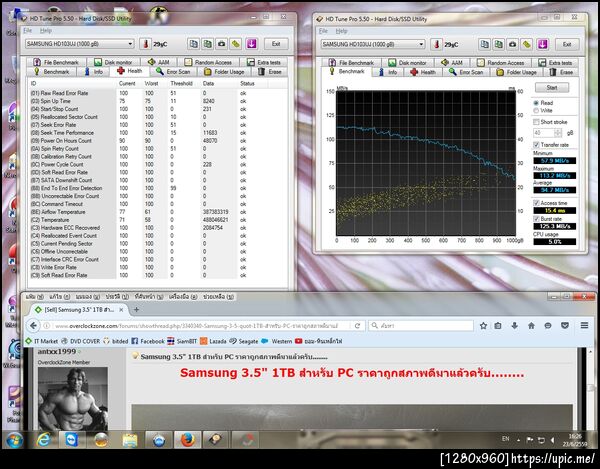This screenshot has width=600, height=469.
Task: Open options icon in right HD Tune toolbar
Action: [527, 44]
